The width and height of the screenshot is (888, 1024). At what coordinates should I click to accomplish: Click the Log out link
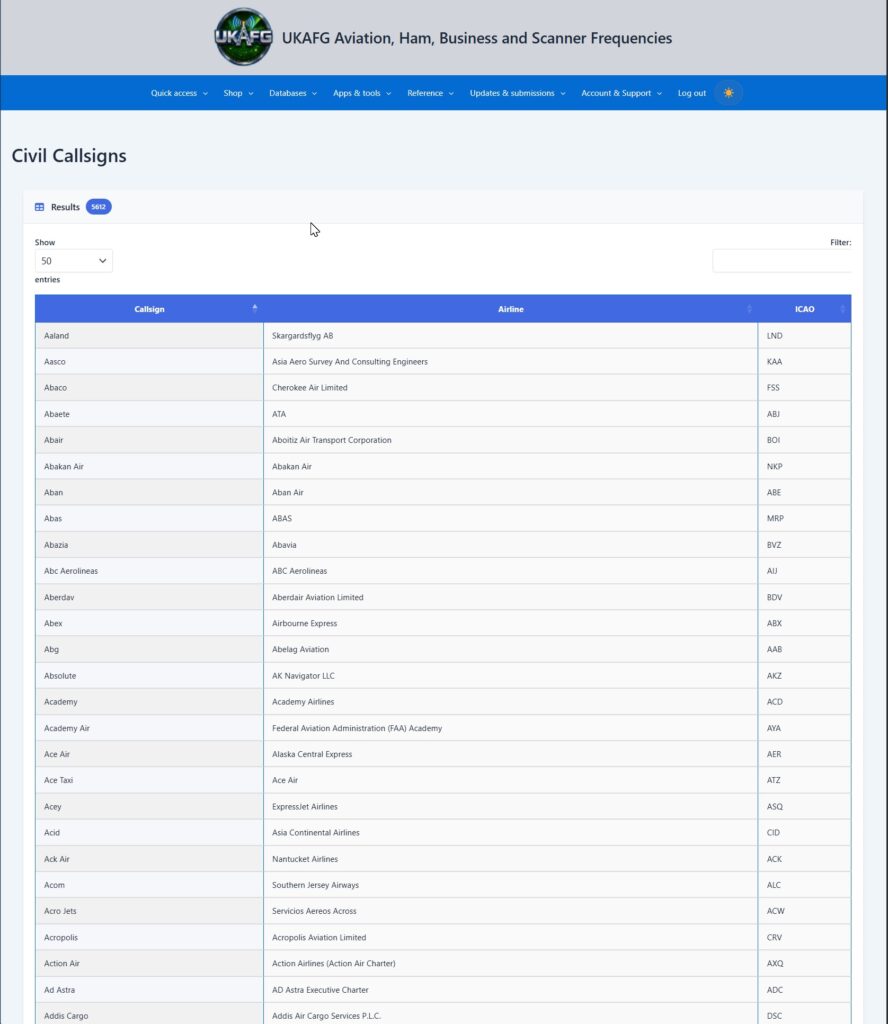click(x=691, y=93)
